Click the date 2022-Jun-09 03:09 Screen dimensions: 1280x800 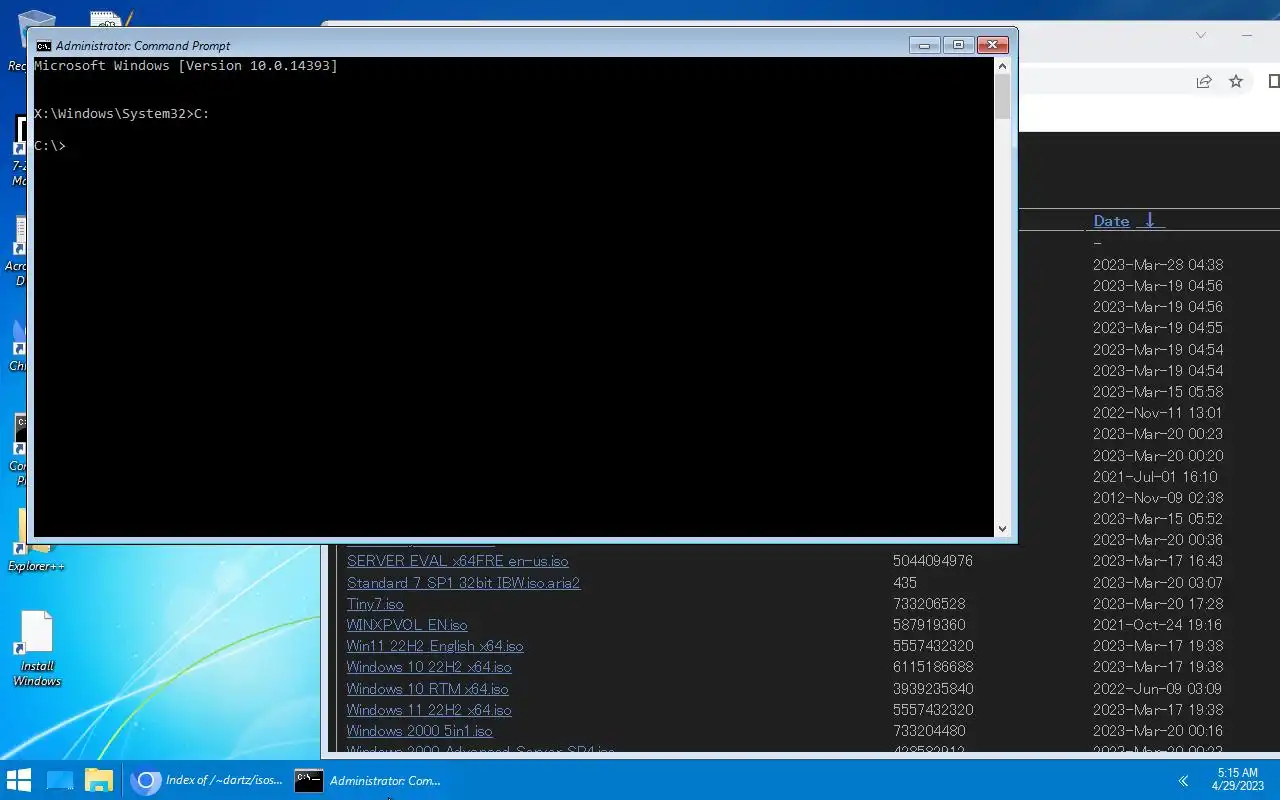(1158, 689)
